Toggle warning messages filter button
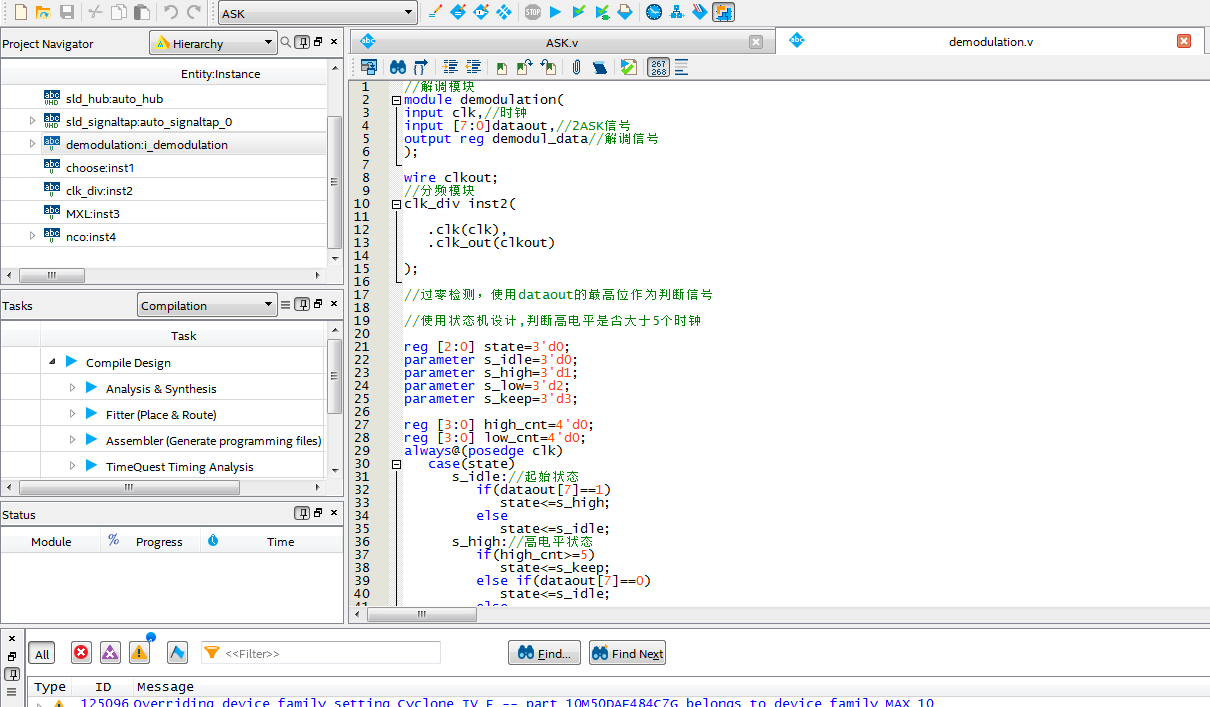1210x707 pixels. pos(139,653)
